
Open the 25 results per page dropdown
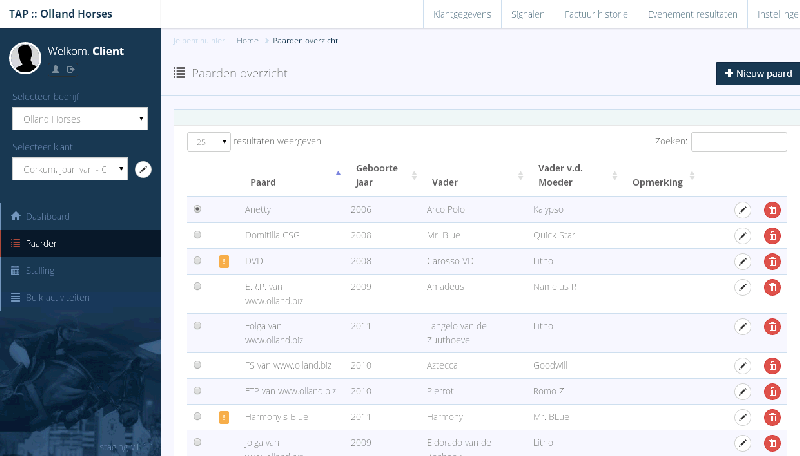pyautogui.click(x=209, y=141)
